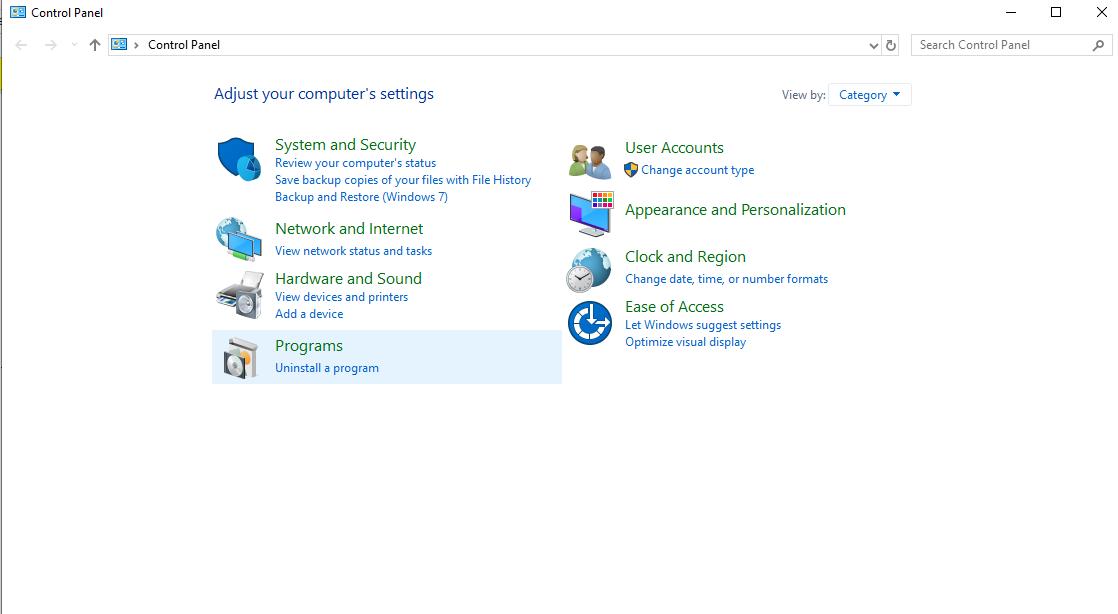Open the "View by" Category dropdown
The image size is (1118, 614).
(869, 94)
